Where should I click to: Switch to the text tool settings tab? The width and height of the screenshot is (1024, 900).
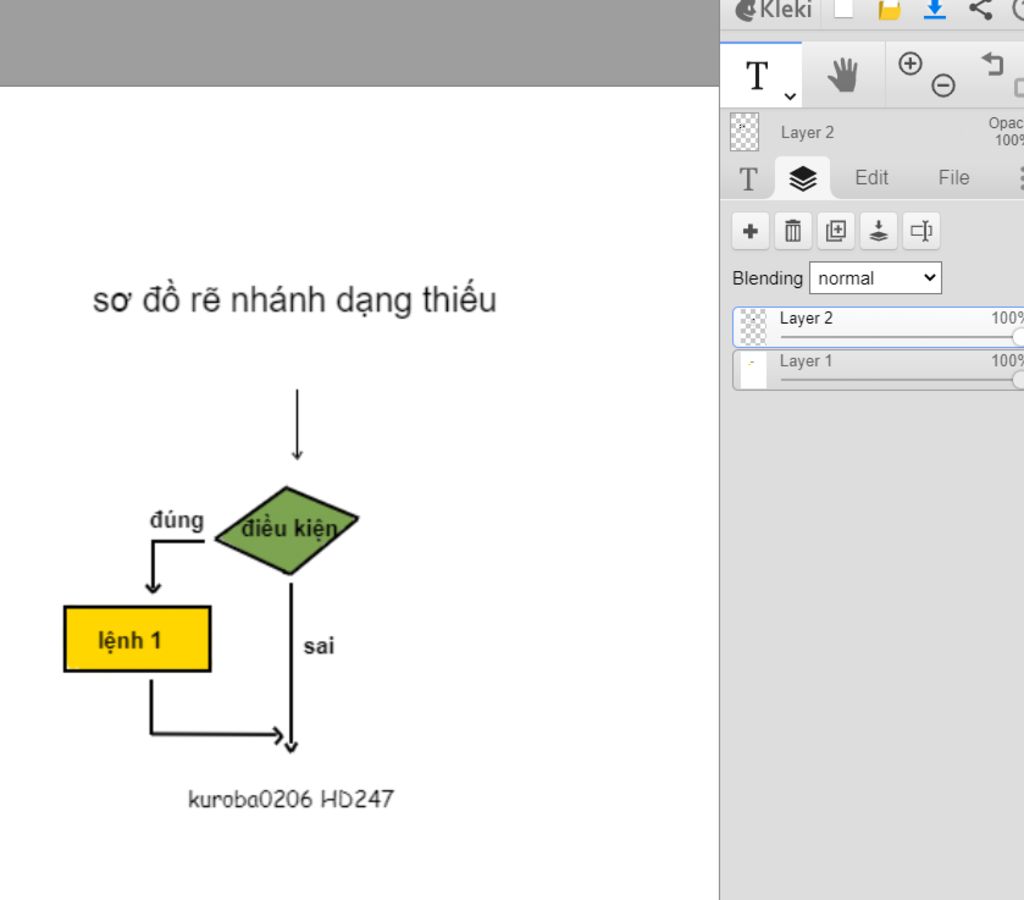pyautogui.click(x=748, y=178)
